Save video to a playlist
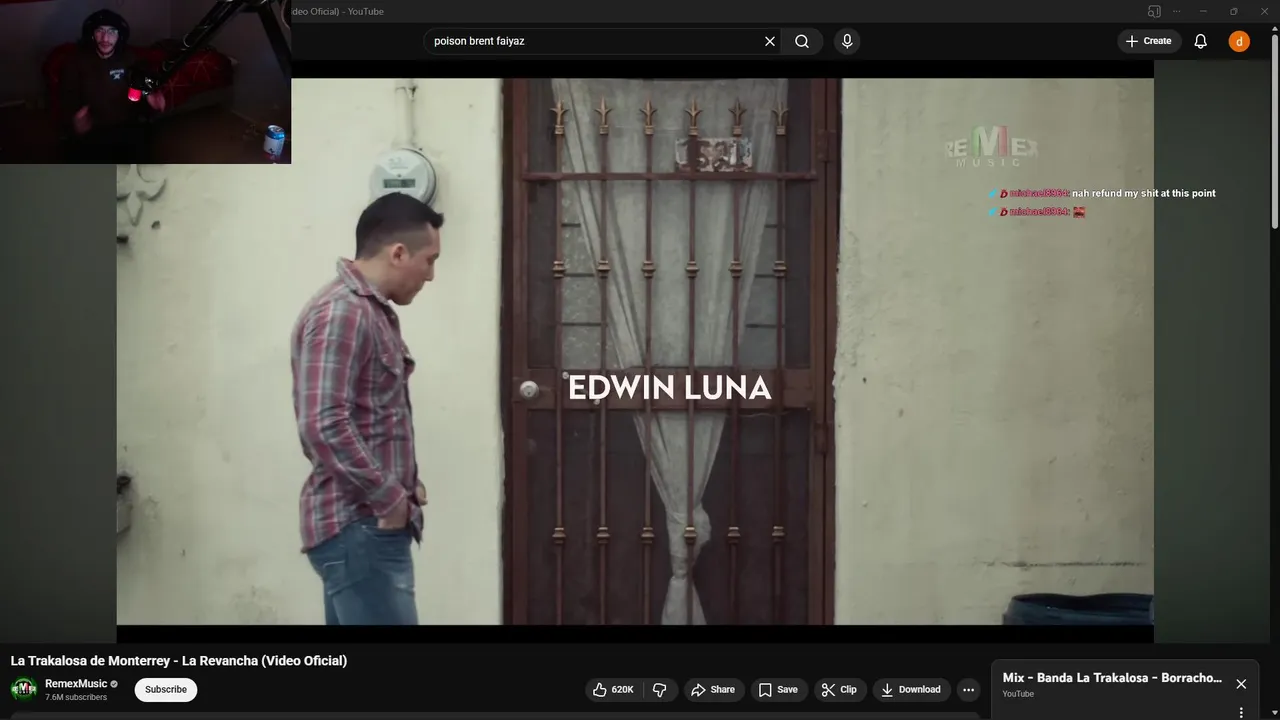 click(x=778, y=690)
